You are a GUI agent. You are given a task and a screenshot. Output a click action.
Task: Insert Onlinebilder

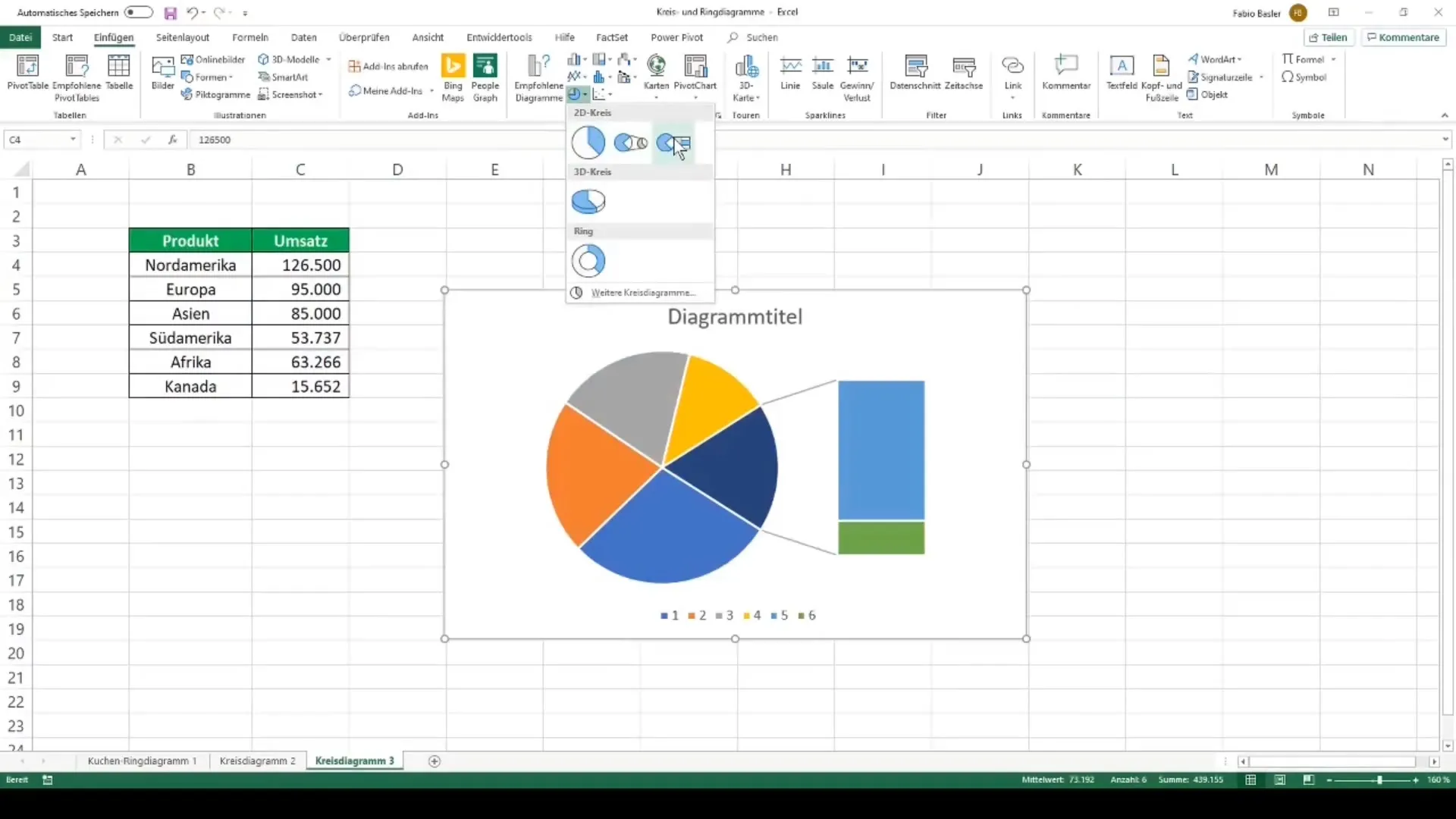(x=213, y=59)
